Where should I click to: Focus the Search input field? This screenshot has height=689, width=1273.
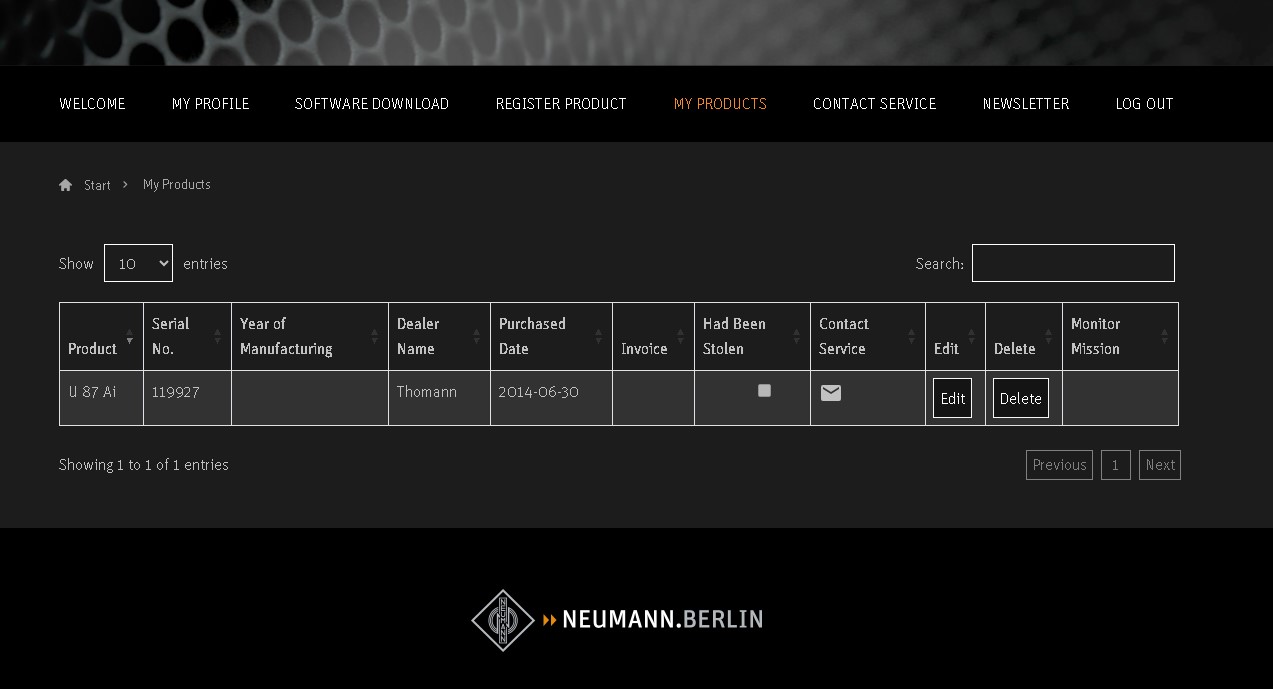point(1072,263)
